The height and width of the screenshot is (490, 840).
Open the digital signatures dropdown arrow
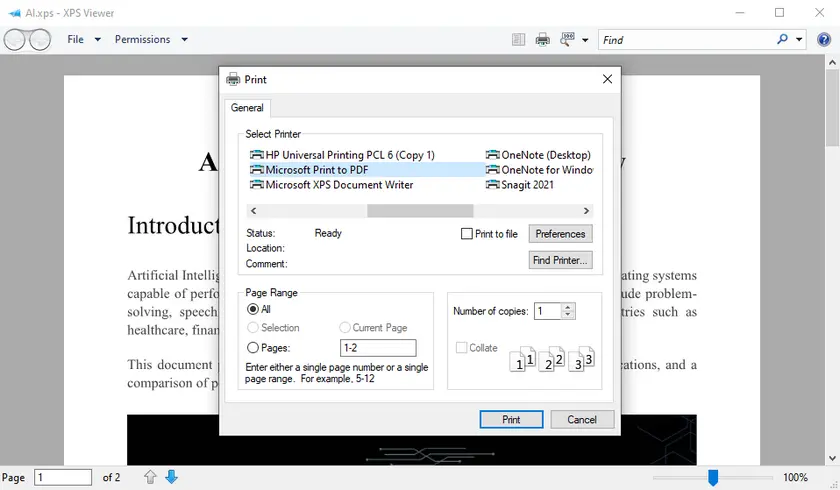click(x=585, y=40)
